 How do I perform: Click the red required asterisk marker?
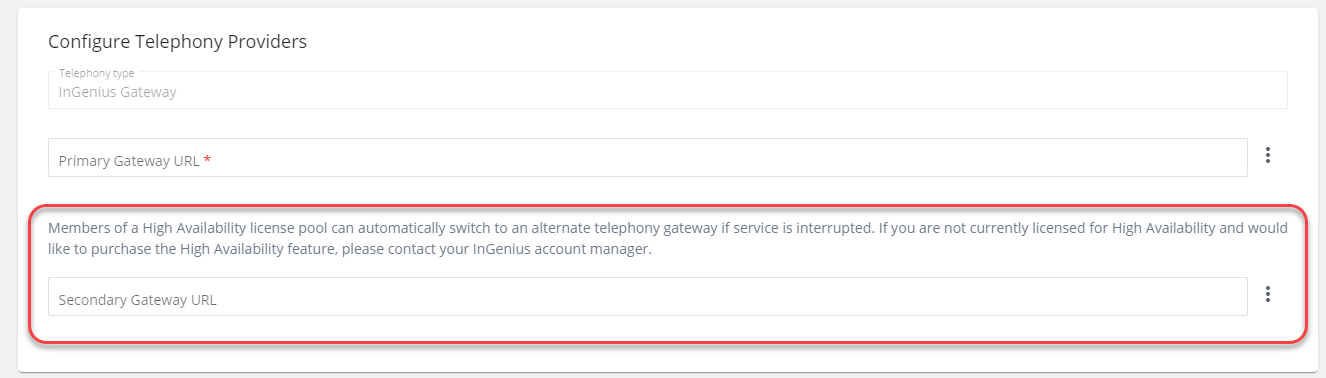[x=207, y=158]
